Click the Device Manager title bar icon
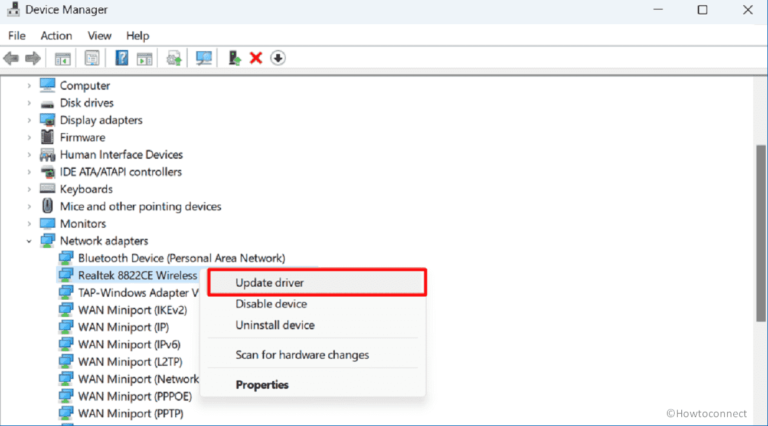768x426 pixels. coord(13,9)
